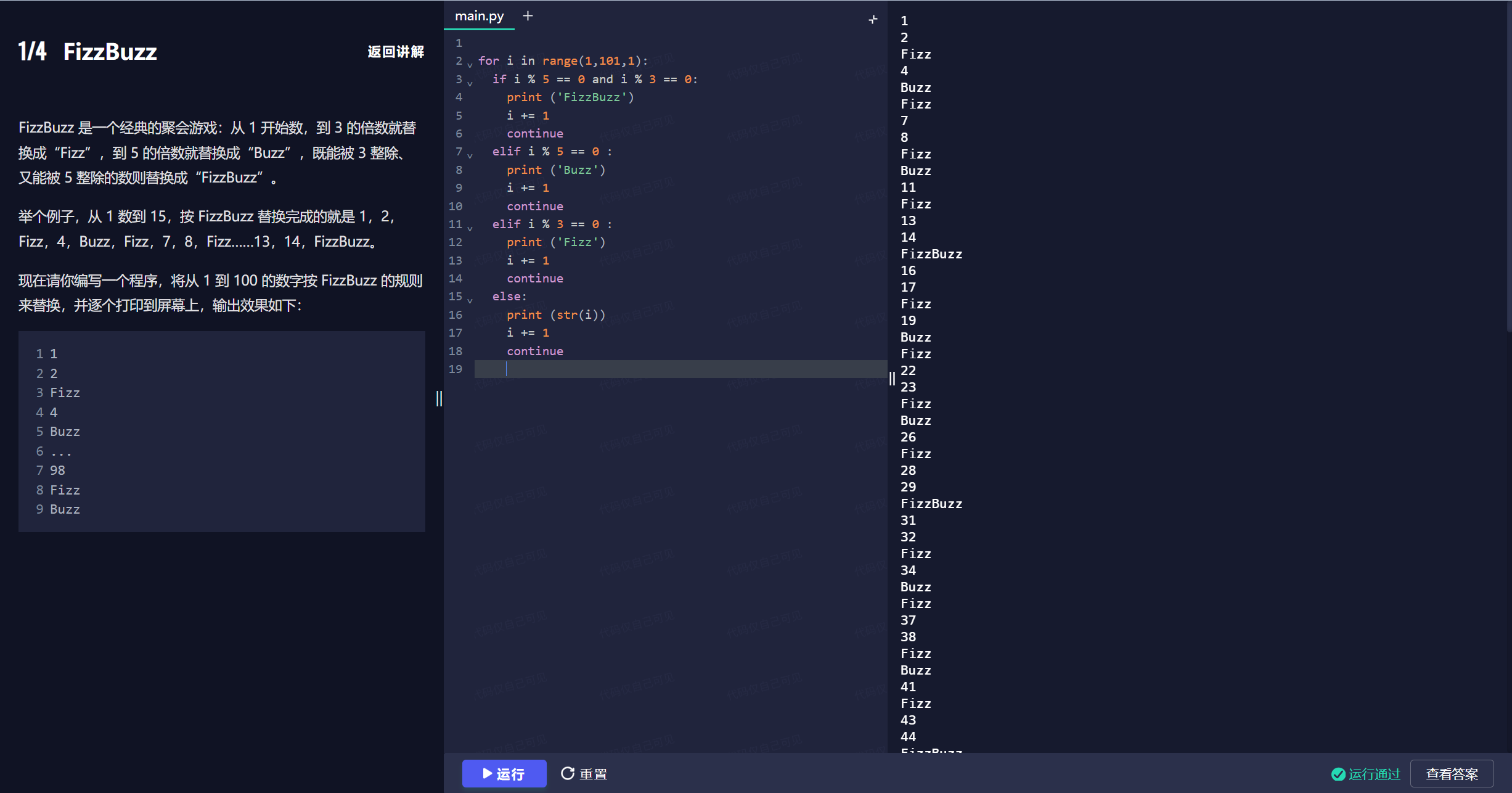Click the 重置 reset label
The width and height of the screenshot is (1512, 793).
(x=593, y=774)
